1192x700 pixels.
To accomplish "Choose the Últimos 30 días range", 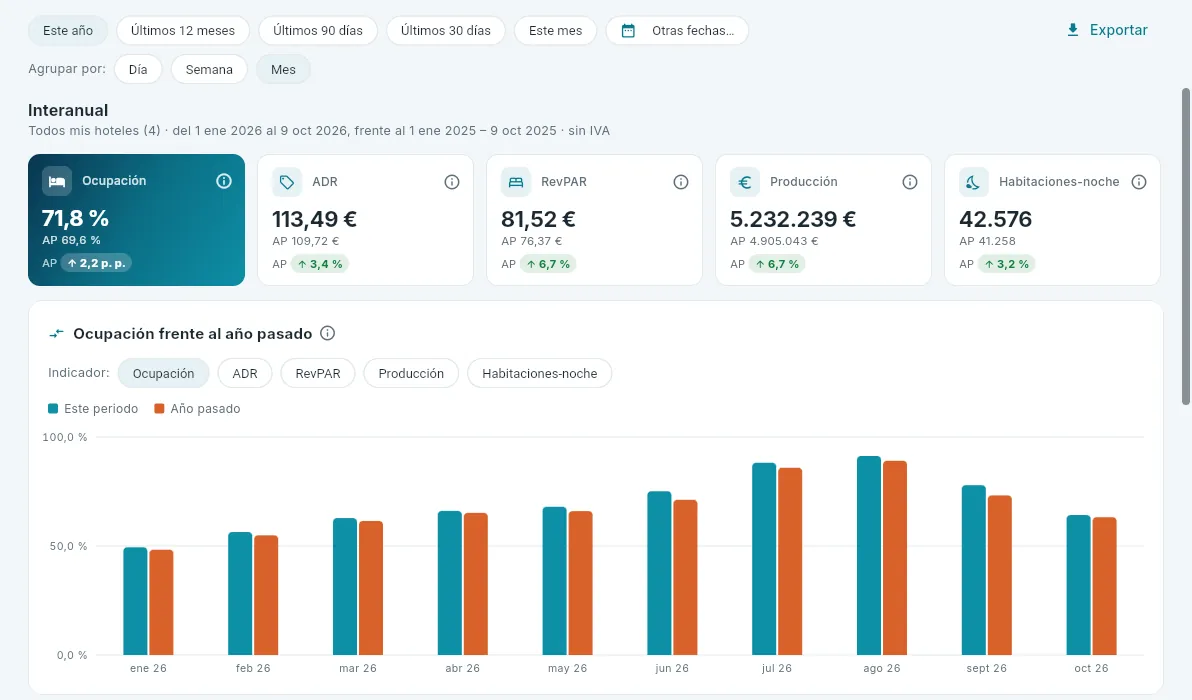I will [x=445, y=30].
